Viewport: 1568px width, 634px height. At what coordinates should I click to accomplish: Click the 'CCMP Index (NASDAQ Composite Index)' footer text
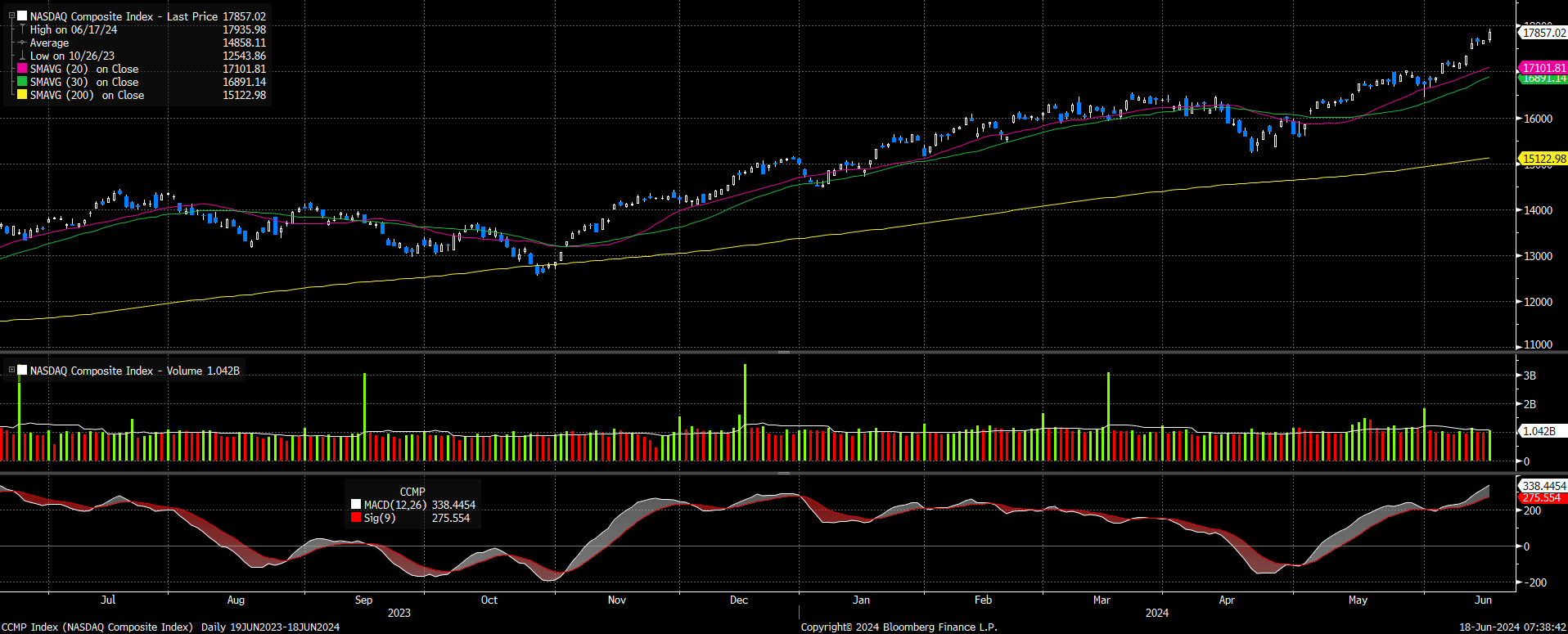97,627
